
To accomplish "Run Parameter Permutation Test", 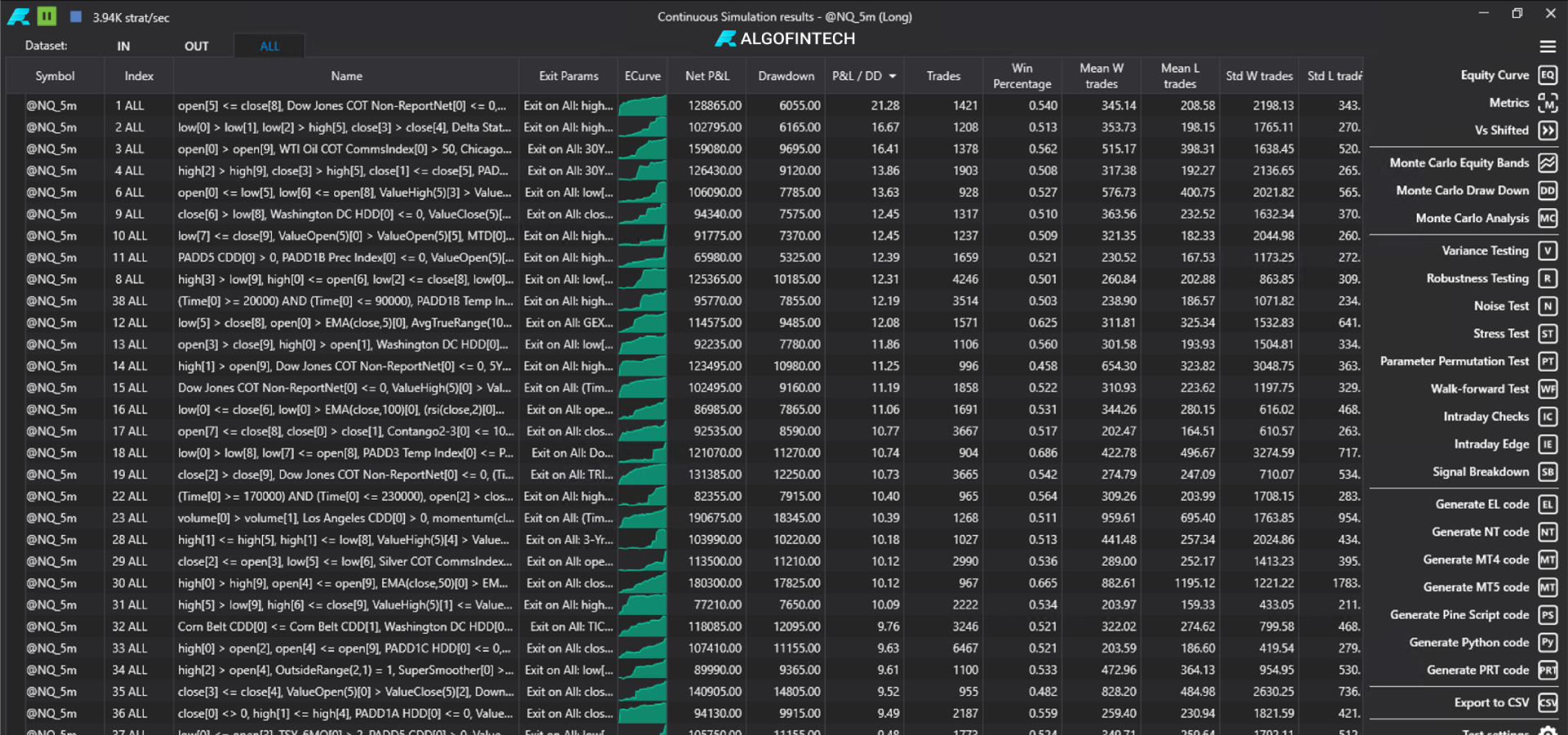I will pos(1454,361).
